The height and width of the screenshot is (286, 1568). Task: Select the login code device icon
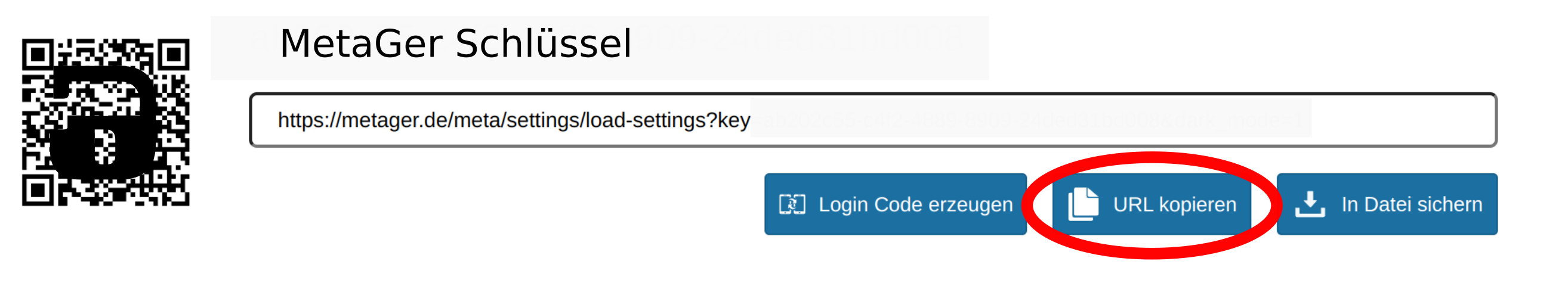pos(792,204)
